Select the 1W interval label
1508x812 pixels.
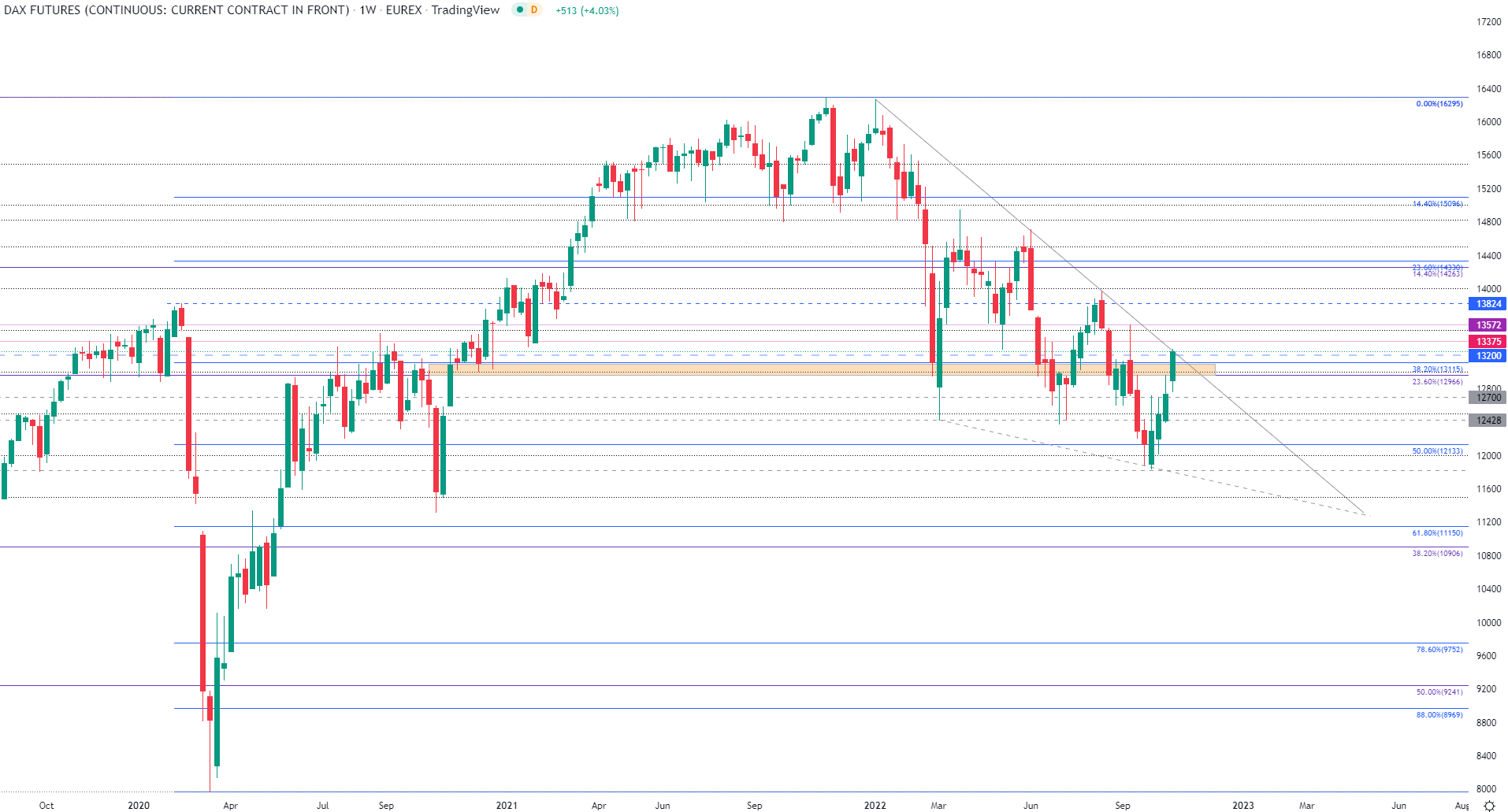click(368, 10)
